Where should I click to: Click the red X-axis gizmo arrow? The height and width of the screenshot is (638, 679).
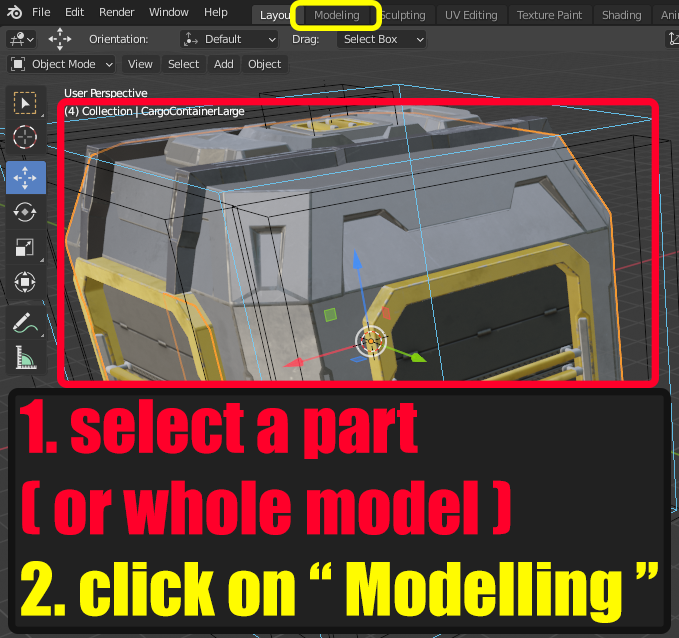pyautogui.click(x=294, y=362)
